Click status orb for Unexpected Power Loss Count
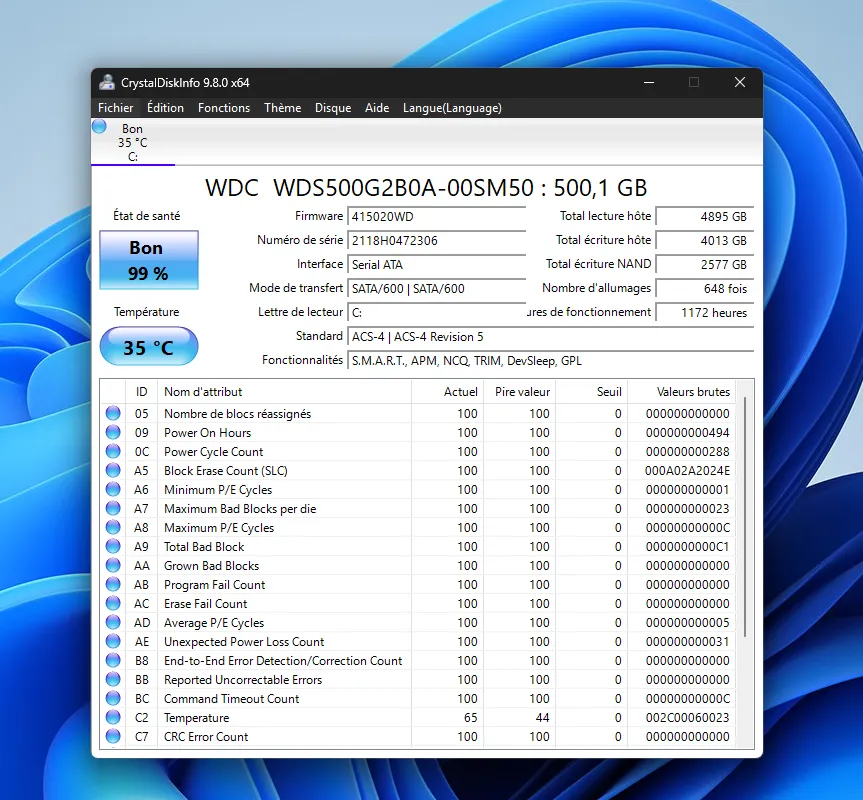 113,640
